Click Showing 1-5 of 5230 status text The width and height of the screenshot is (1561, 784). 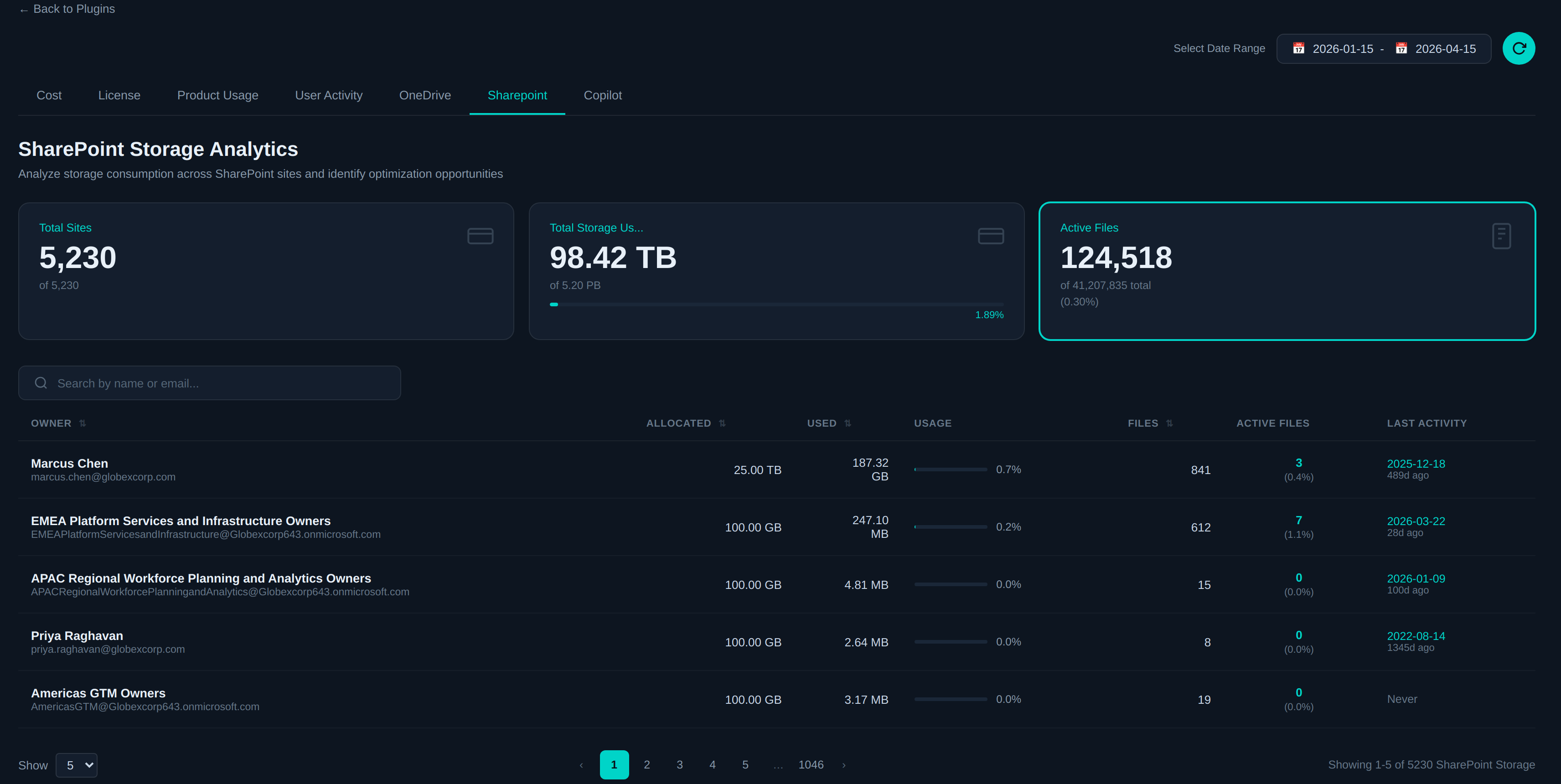point(1432,765)
